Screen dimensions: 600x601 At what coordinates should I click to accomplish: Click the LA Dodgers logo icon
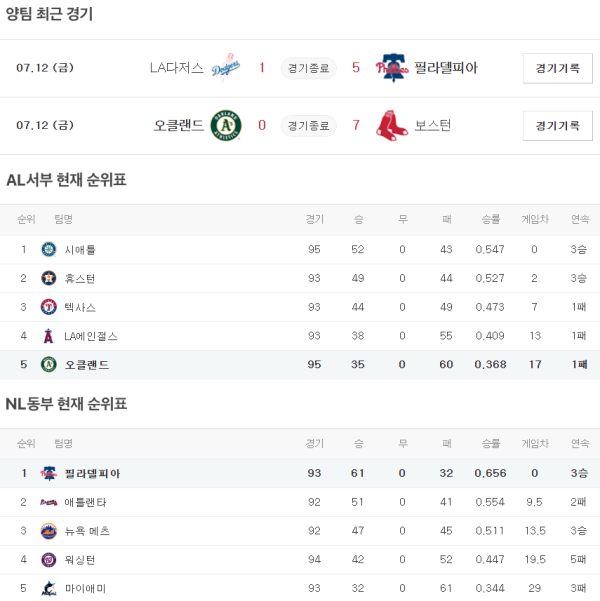tap(227, 68)
